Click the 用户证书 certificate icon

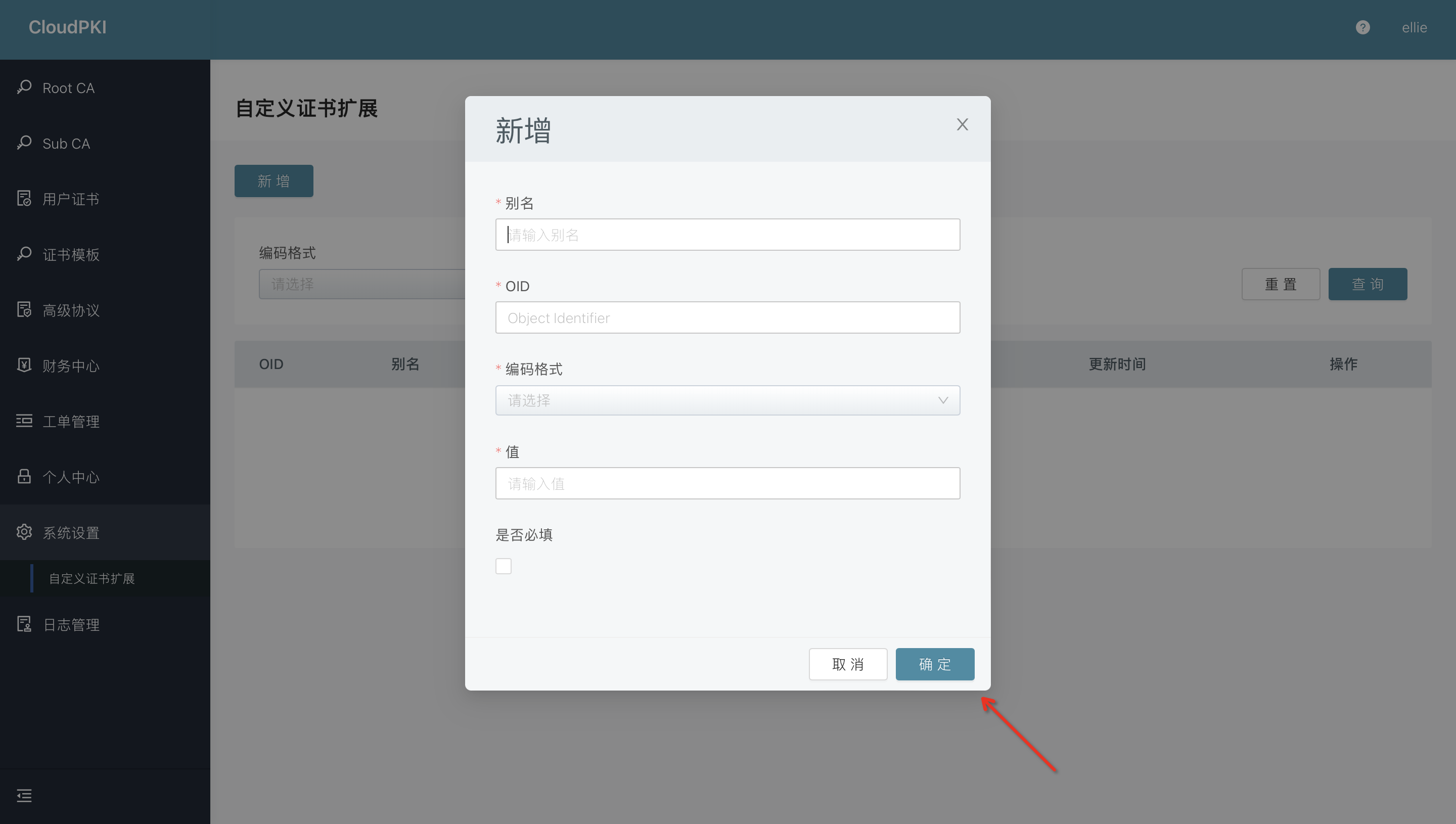[24, 199]
